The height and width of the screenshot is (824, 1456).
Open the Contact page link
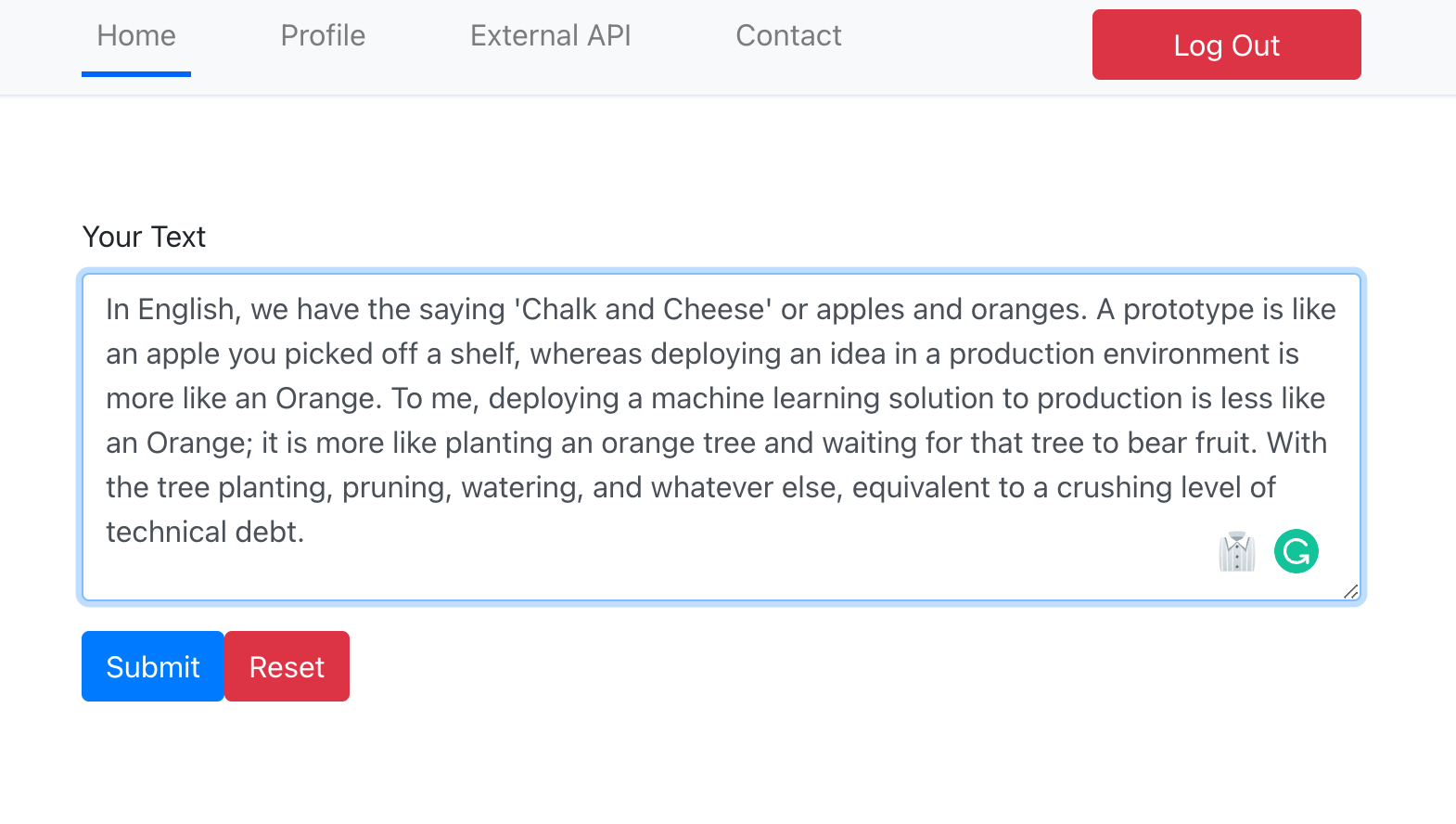coord(788,36)
